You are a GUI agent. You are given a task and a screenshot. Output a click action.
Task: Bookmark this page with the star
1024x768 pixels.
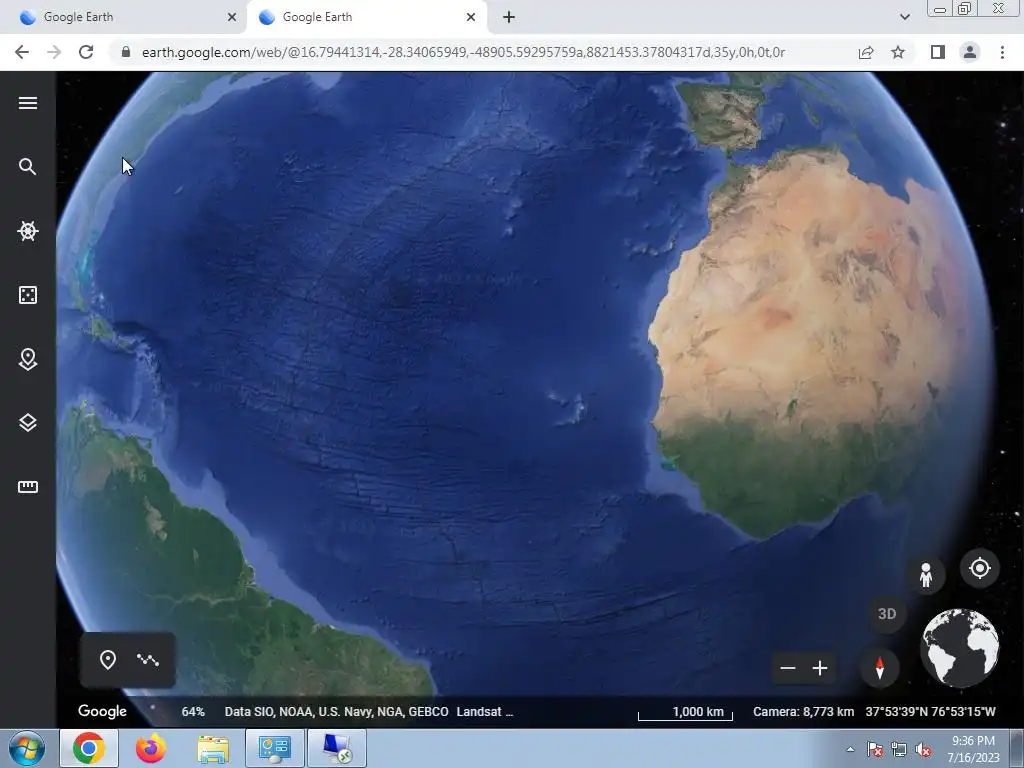click(x=898, y=52)
